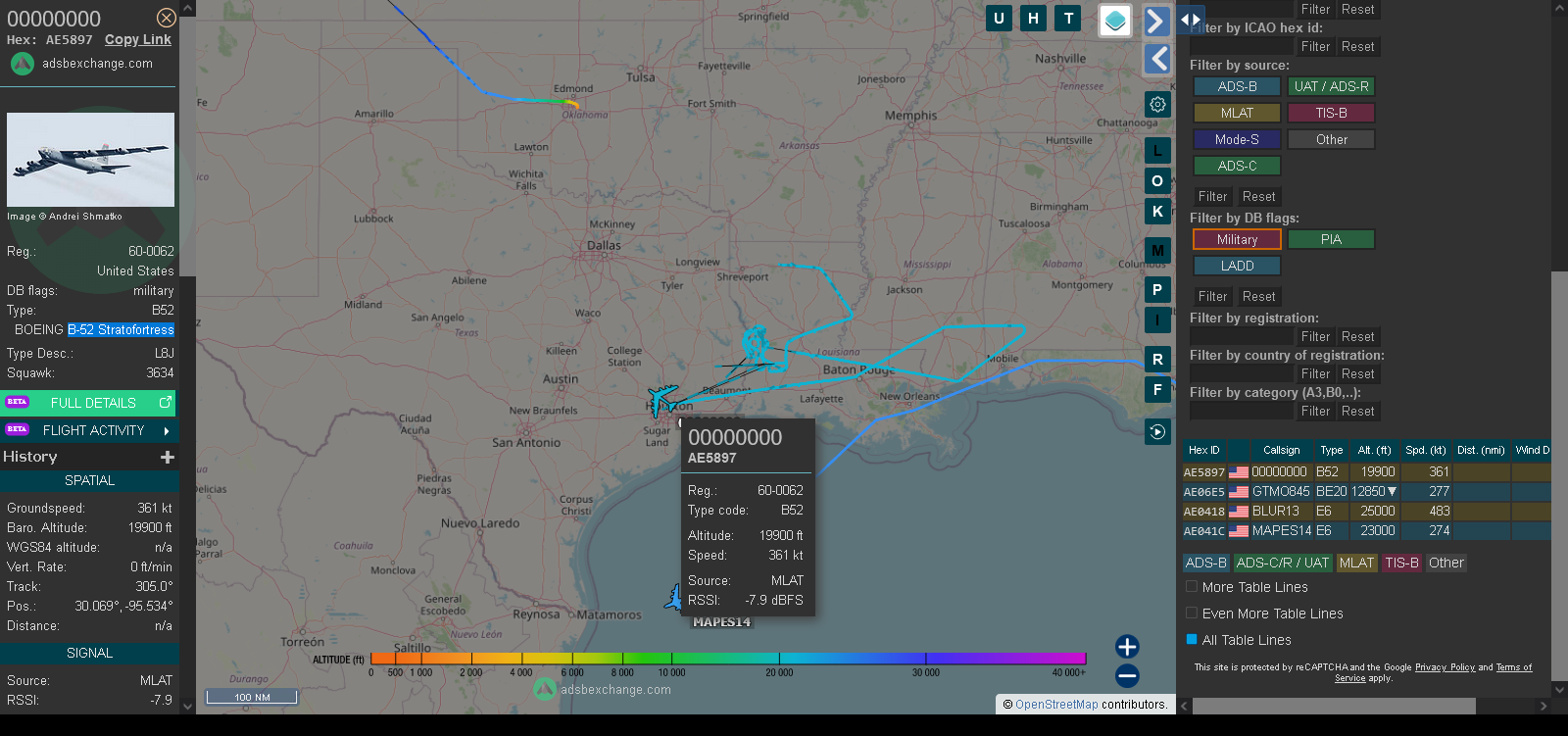Screen dimensions: 1568x736
Task: Click the right chevron arrow on map
Action: point(1157,22)
